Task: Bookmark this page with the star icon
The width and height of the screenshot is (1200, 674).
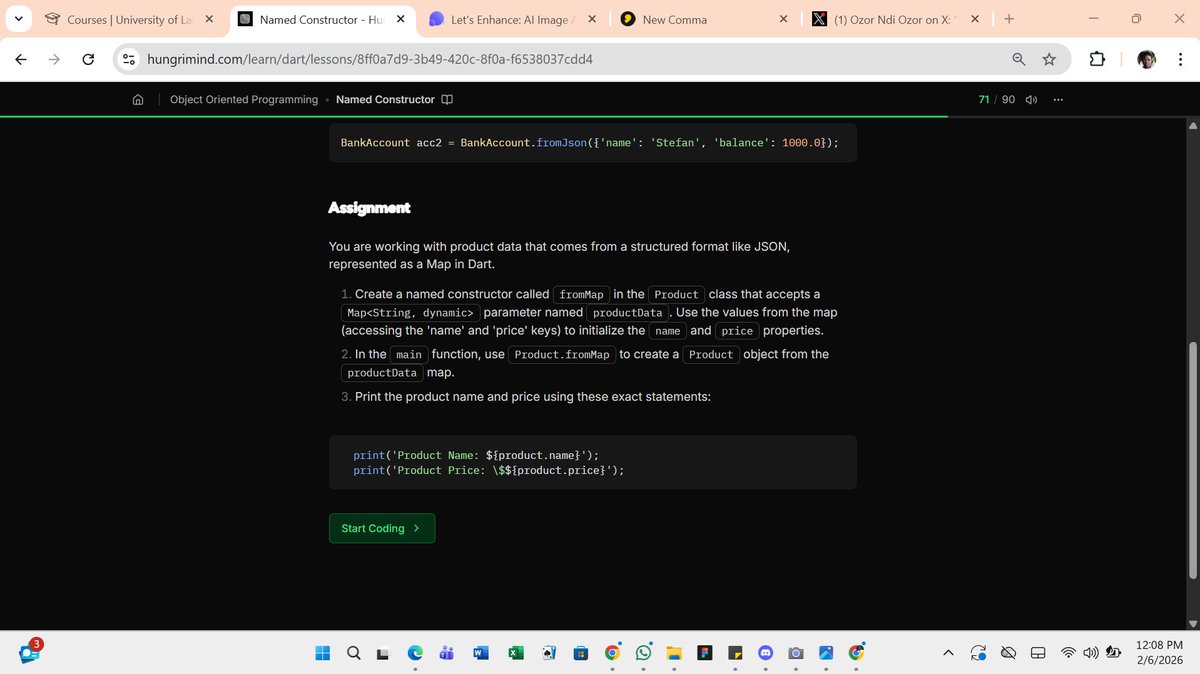Action: (x=1049, y=59)
